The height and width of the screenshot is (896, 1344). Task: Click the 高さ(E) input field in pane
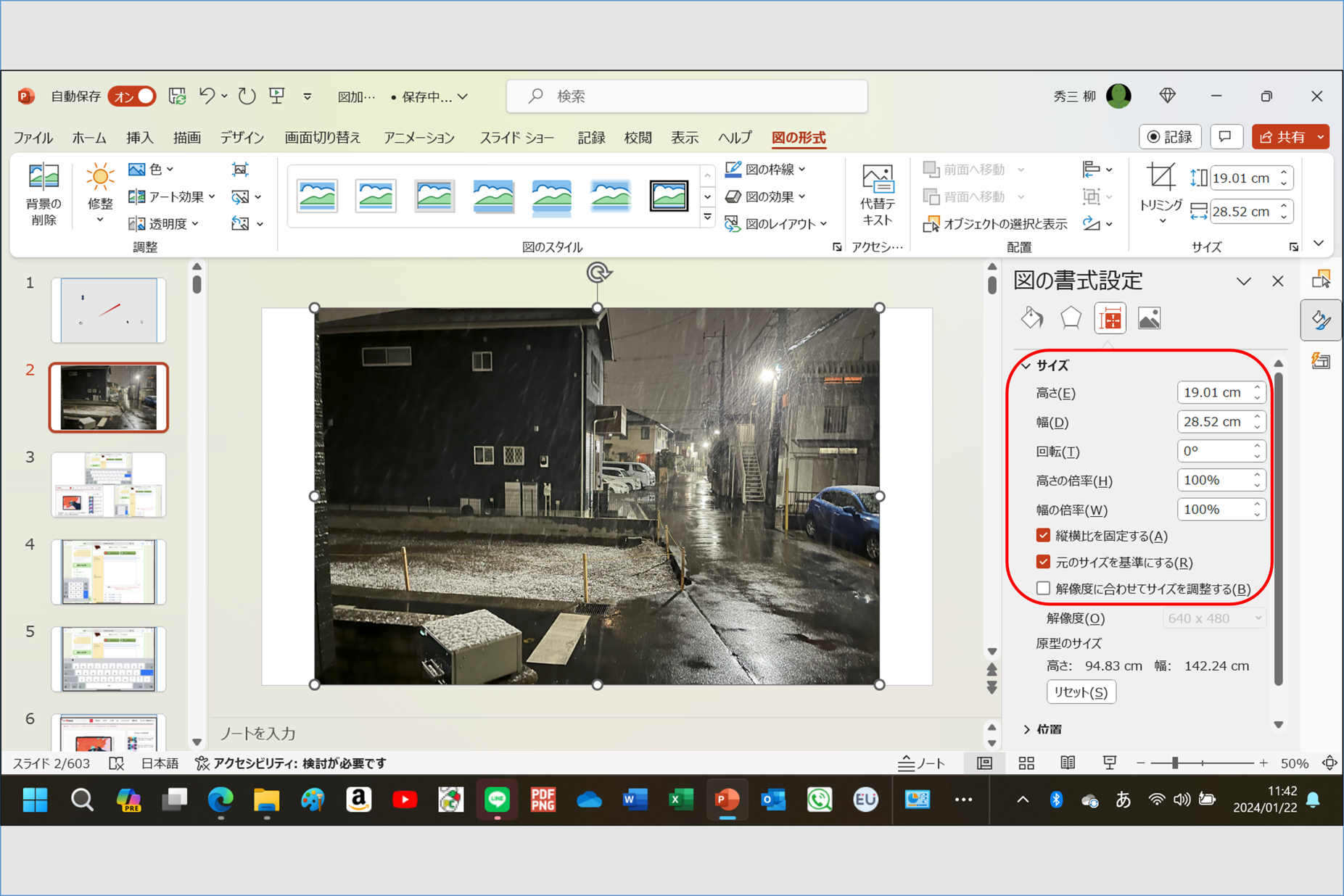[1221, 392]
